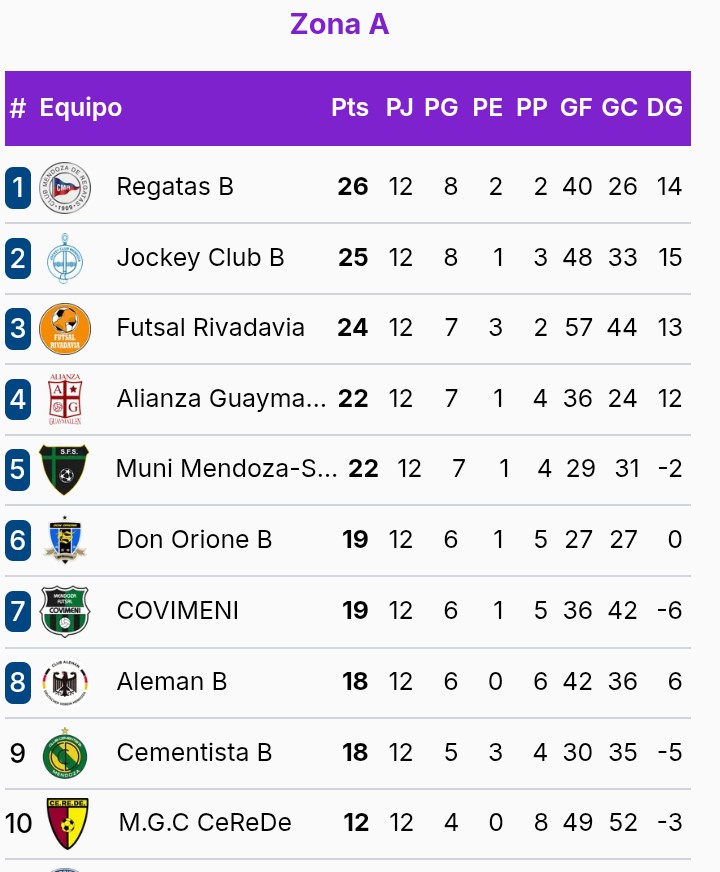The image size is (720, 872).
Task: Click the Don Orione B logo
Action: tap(65, 540)
